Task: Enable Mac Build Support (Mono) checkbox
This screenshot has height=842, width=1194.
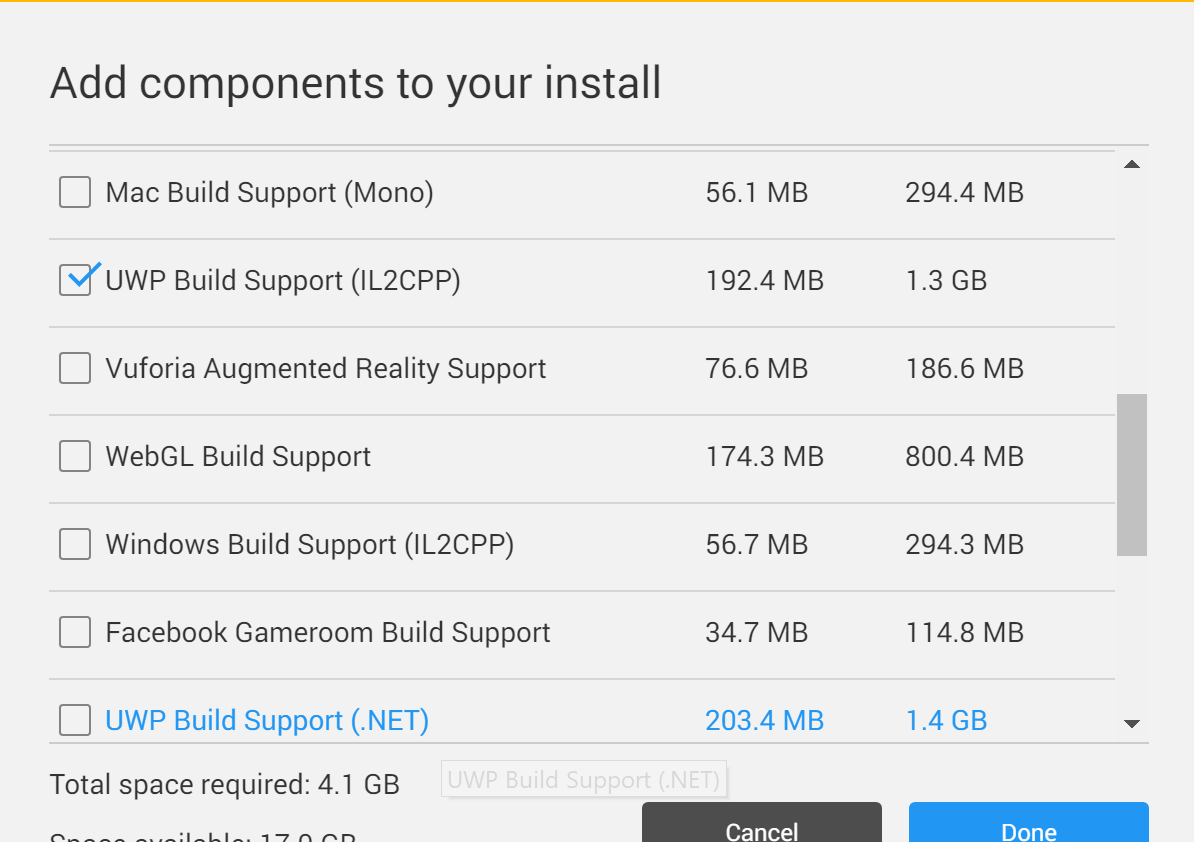Action: pyautogui.click(x=74, y=192)
